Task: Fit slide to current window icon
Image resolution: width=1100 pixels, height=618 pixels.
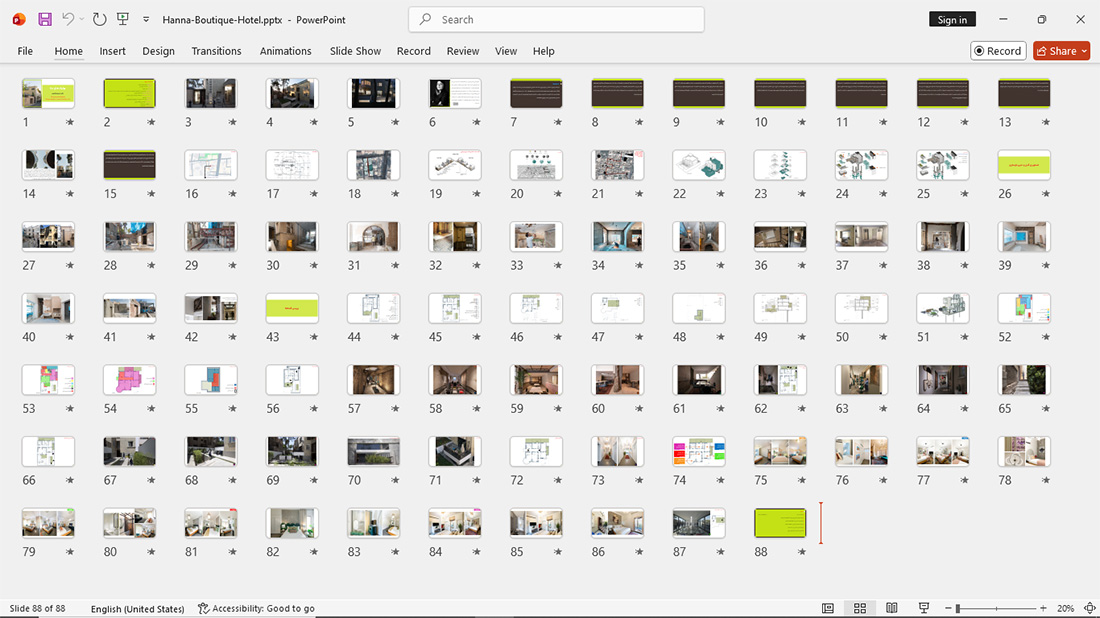Action: [1089, 608]
